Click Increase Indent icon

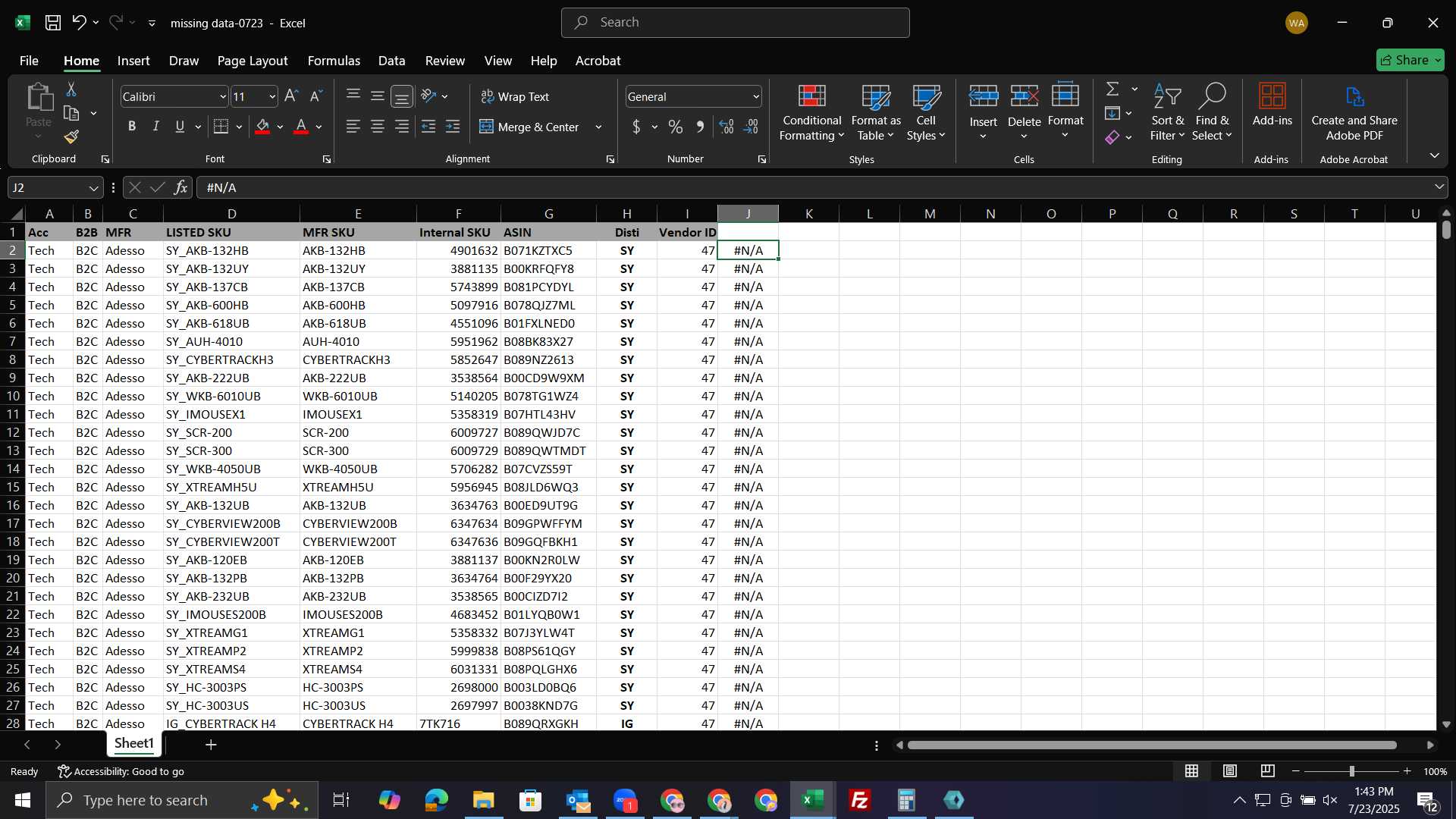click(x=453, y=127)
